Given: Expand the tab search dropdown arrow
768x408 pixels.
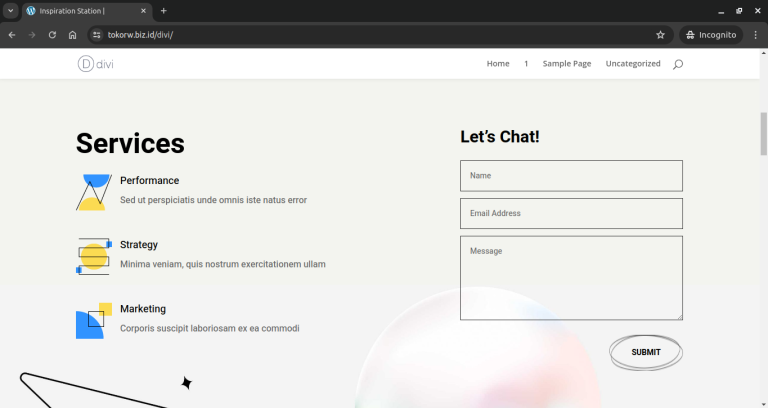Looking at the screenshot, I should point(10,11).
